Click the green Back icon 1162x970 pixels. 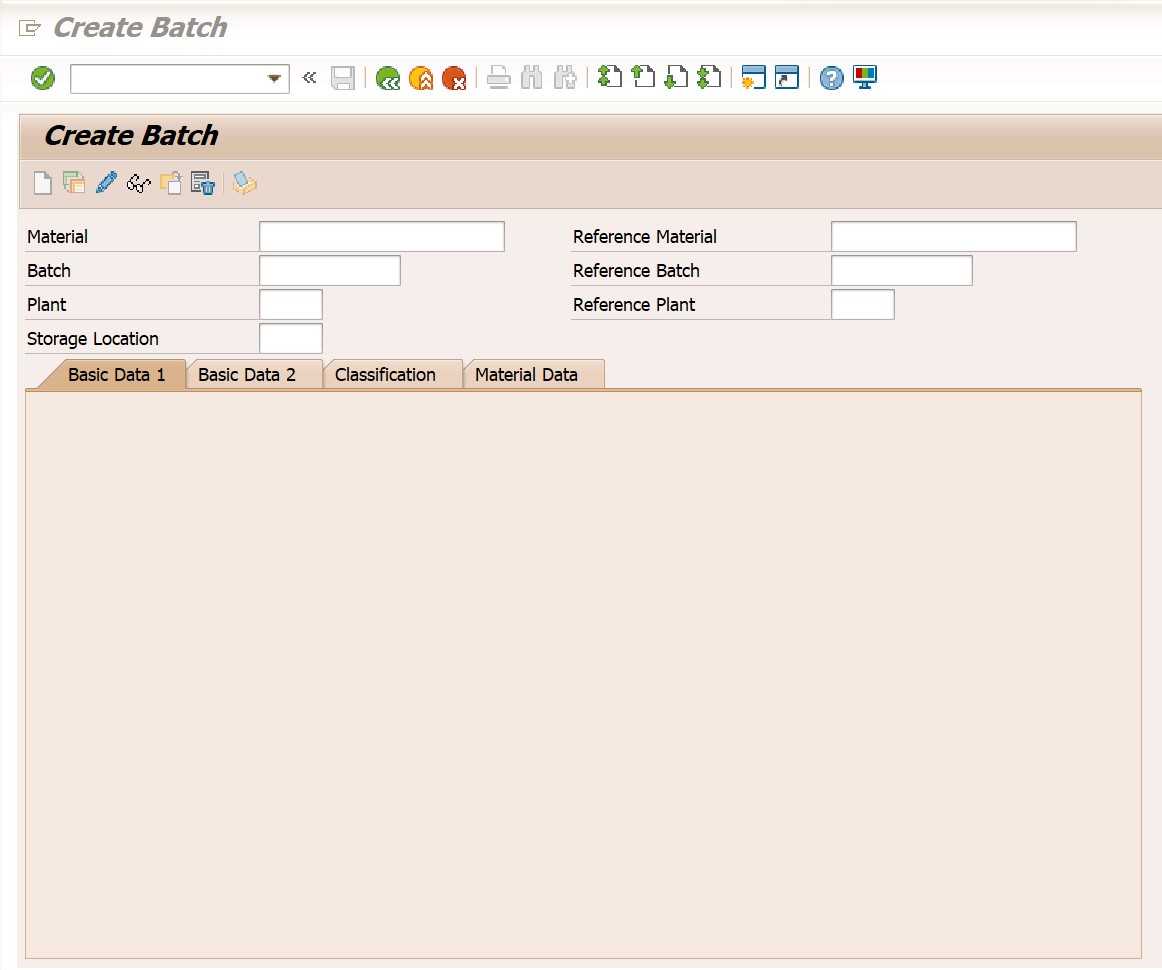pos(387,78)
